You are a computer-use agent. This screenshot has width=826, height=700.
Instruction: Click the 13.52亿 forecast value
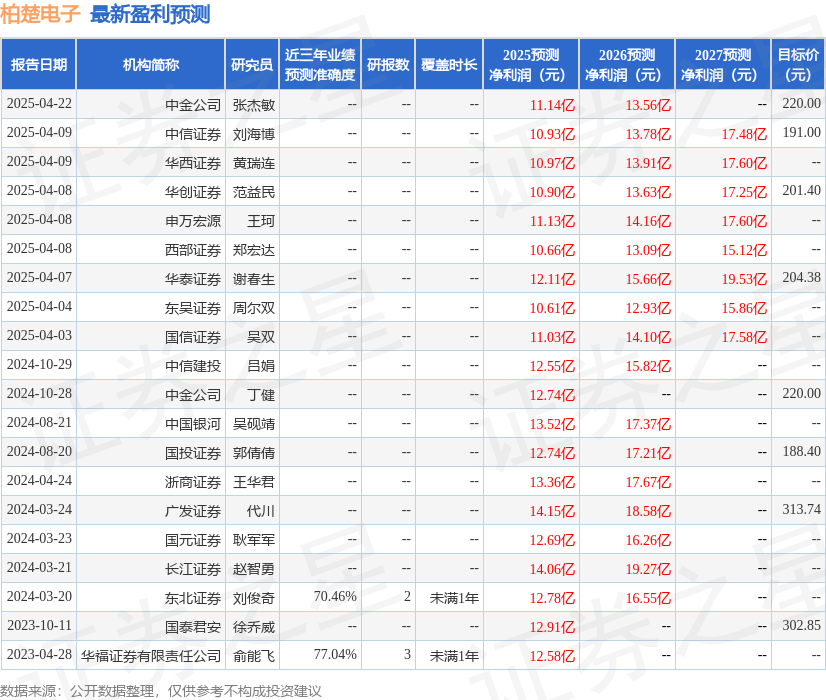click(x=552, y=423)
